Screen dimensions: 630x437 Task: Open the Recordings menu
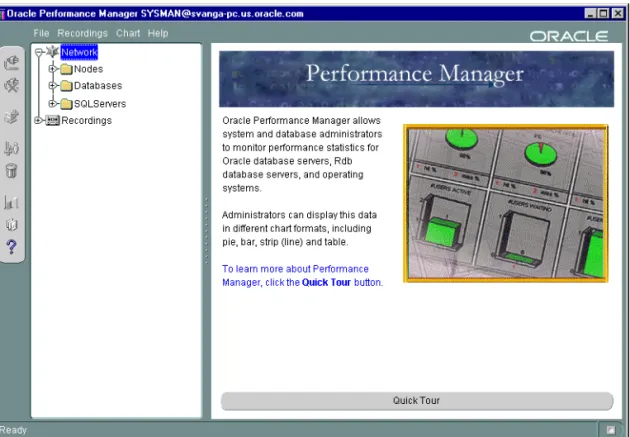click(x=82, y=33)
